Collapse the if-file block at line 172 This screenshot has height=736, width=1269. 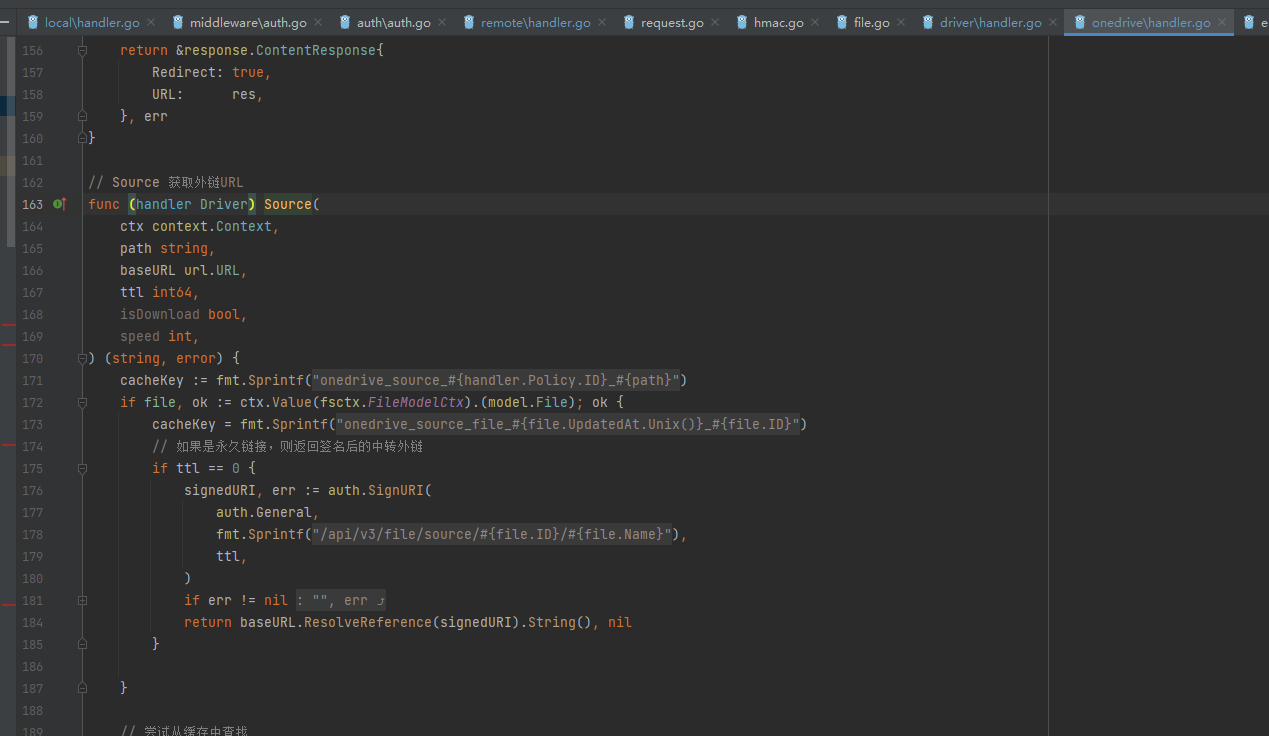82,402
